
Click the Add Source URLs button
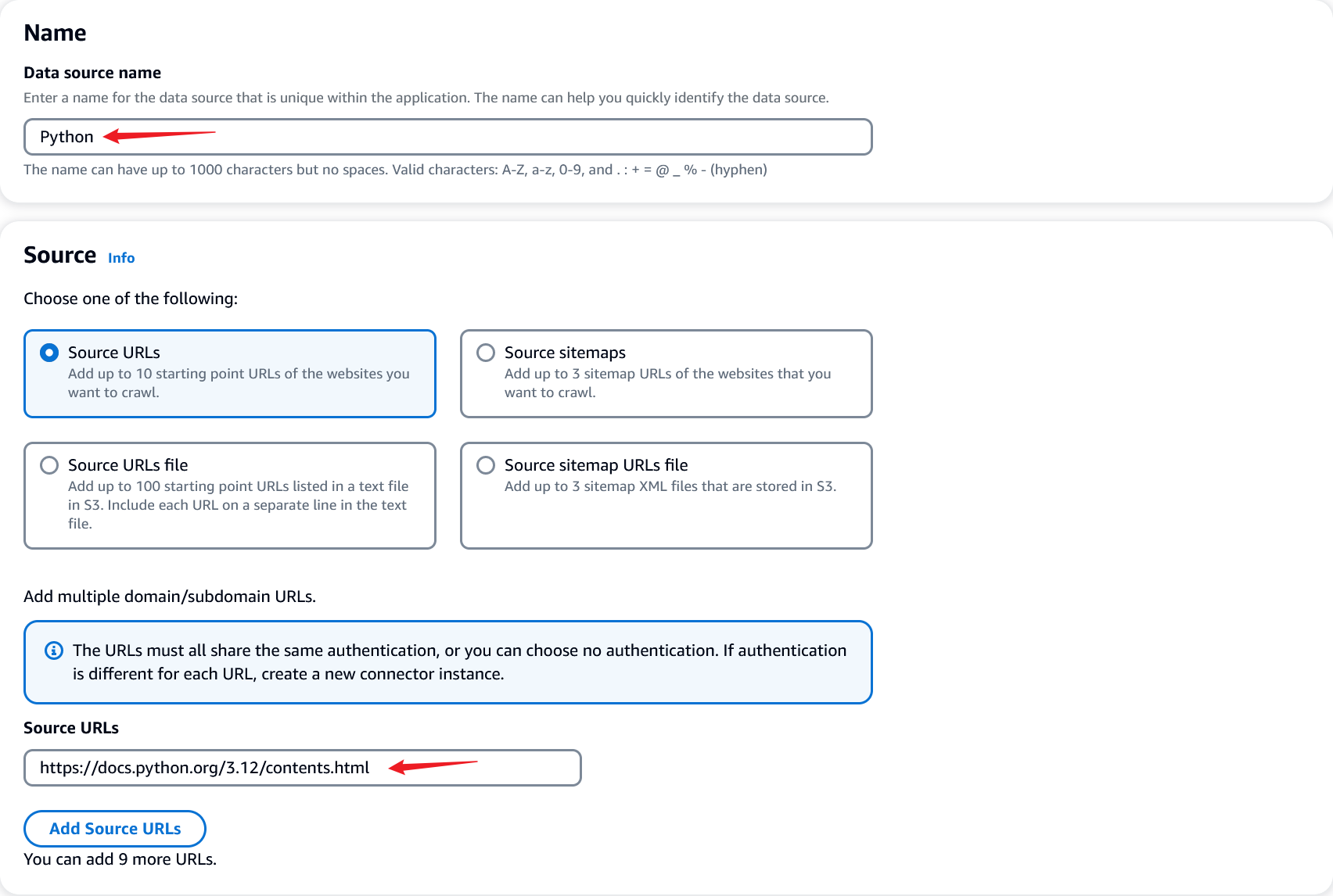pyautogui.click(x=115, y=829)
